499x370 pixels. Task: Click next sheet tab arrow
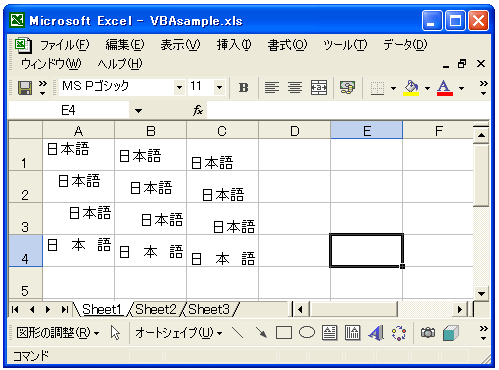click(48, 310)
